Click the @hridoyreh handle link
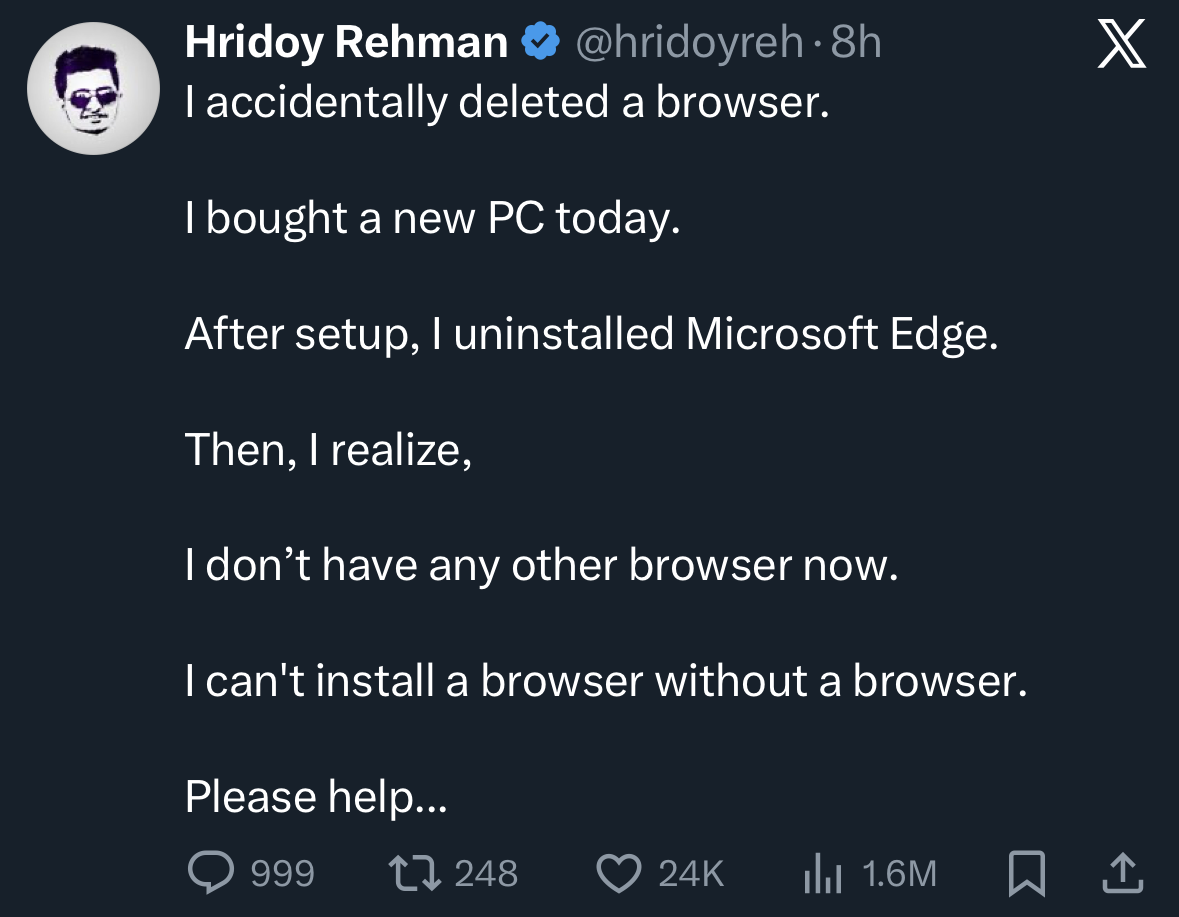This screenshot has width=1179, height=917. click(690, 41)
